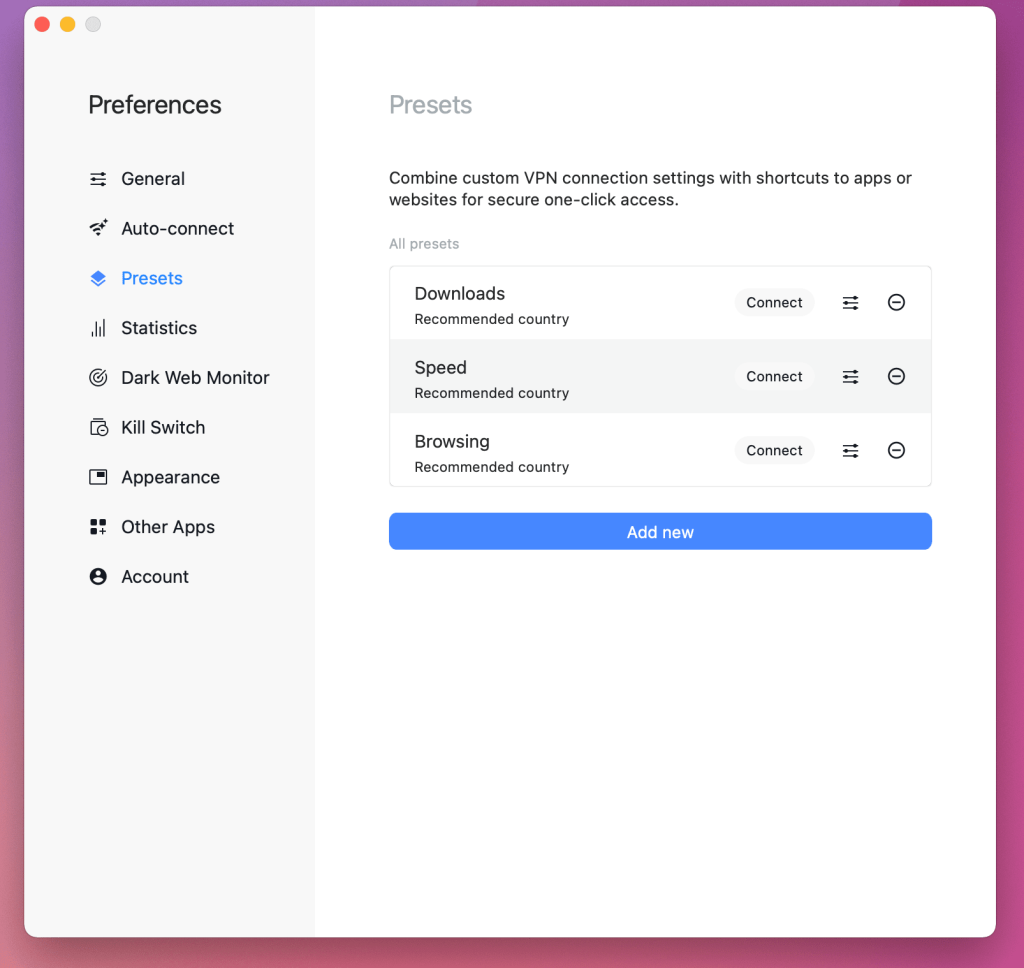This screenshot has height=968, width=1024.
Task: Edit settings of the Speed preset
Action: pyautogui.click(x=850, y=376)
